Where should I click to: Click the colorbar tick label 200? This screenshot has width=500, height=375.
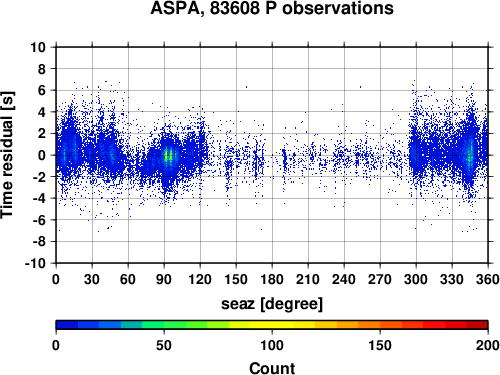(488, 346)
